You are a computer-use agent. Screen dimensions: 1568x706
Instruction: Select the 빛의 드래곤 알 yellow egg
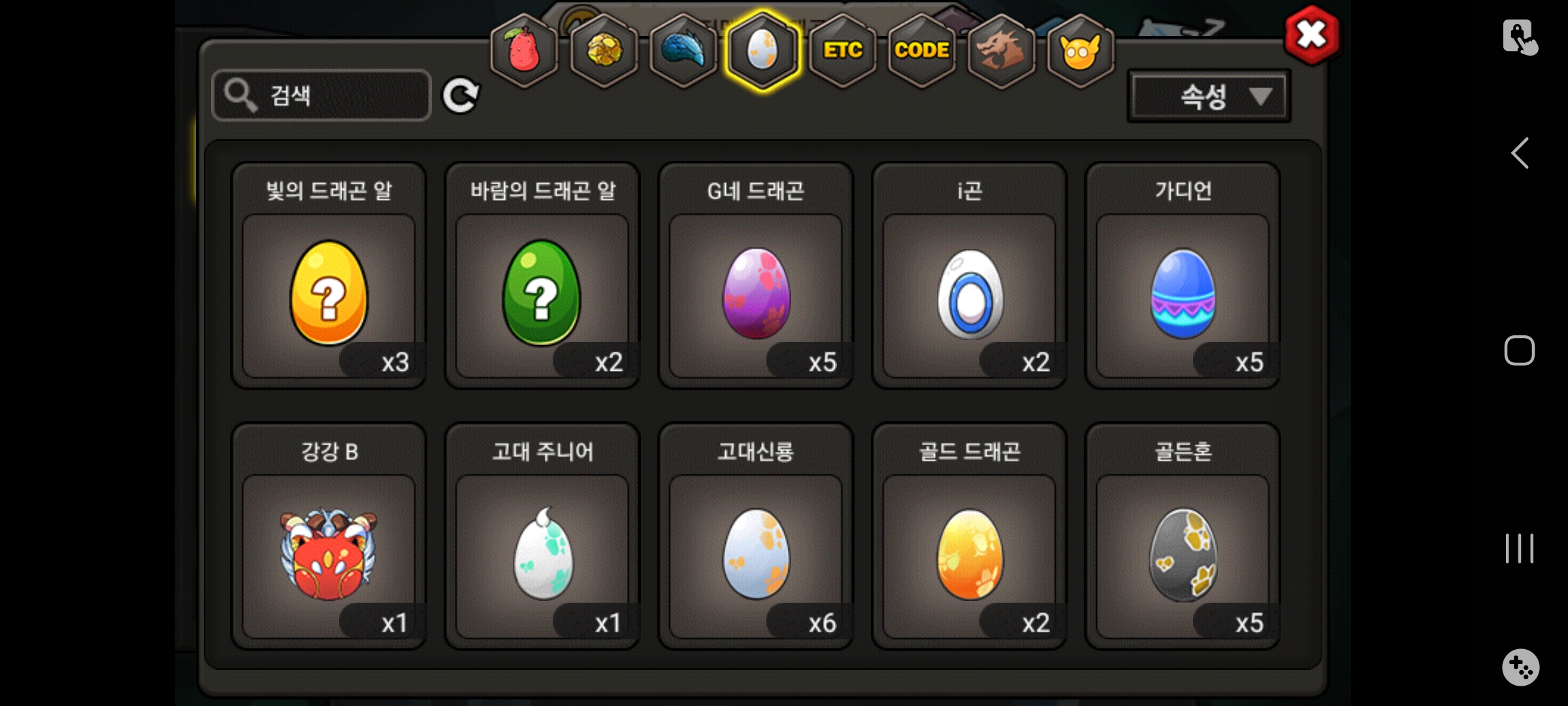(x=329, y=275)
